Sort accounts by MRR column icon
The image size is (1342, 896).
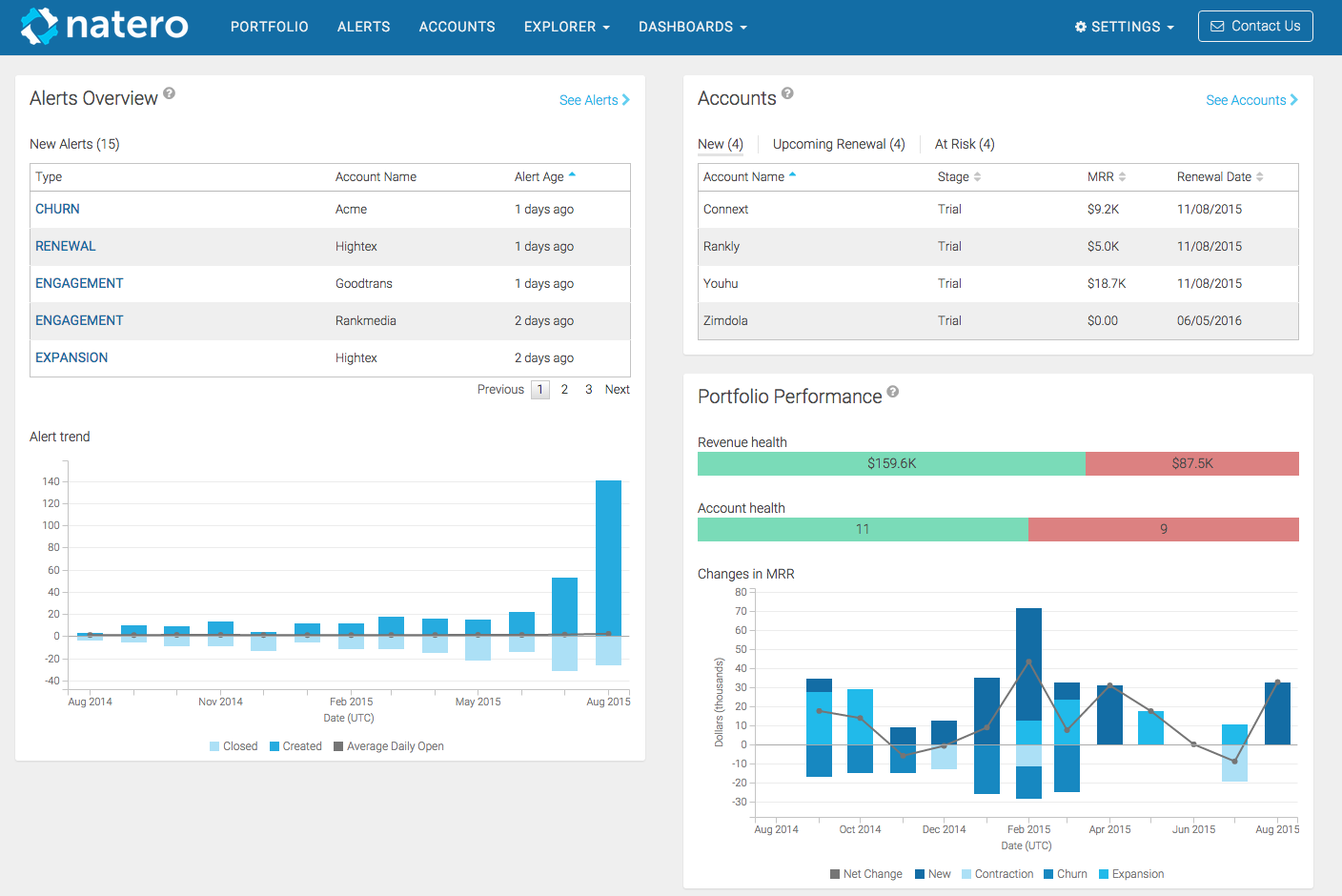[x=1122, y=177]
